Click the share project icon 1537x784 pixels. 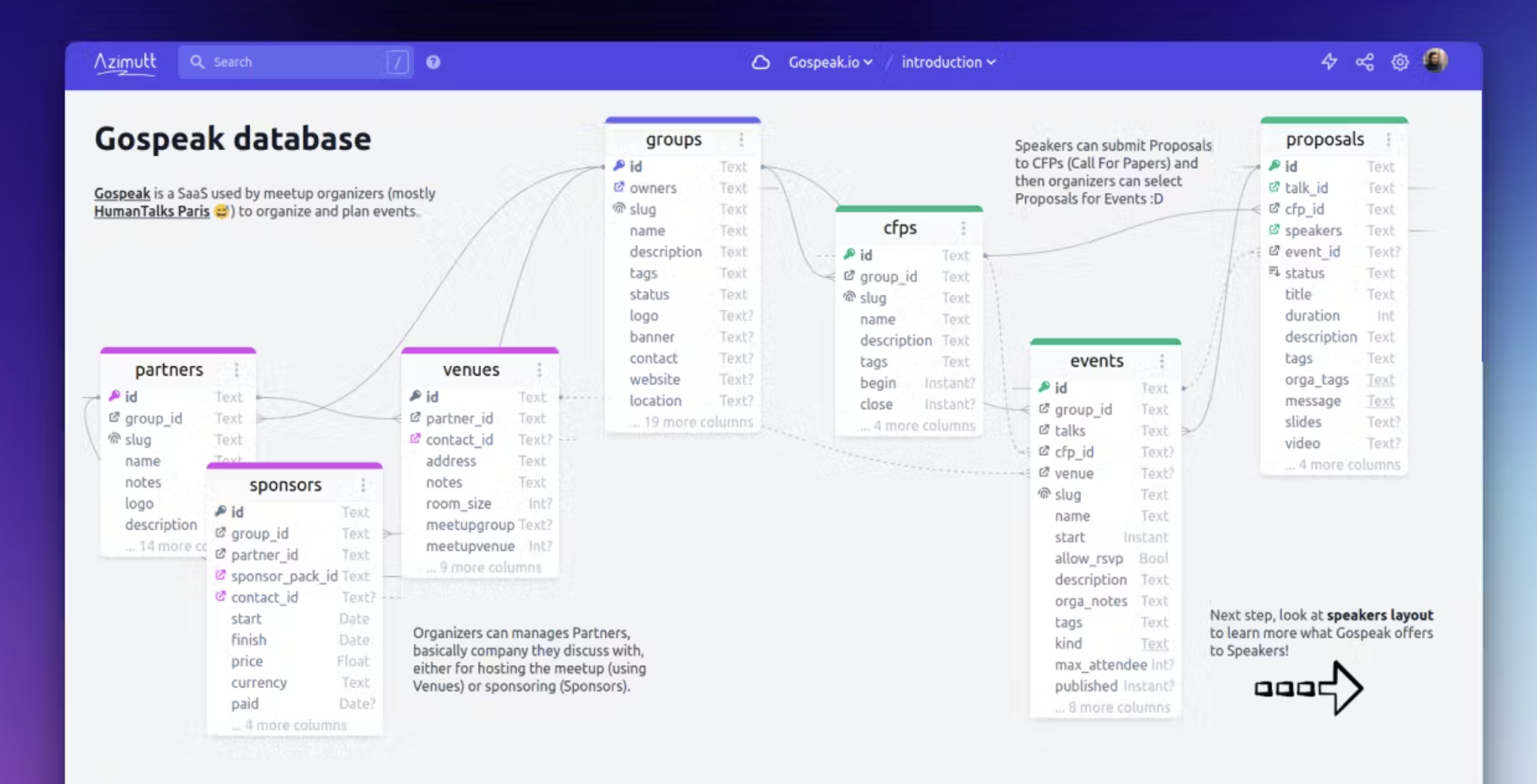[x=1365, y=62]
